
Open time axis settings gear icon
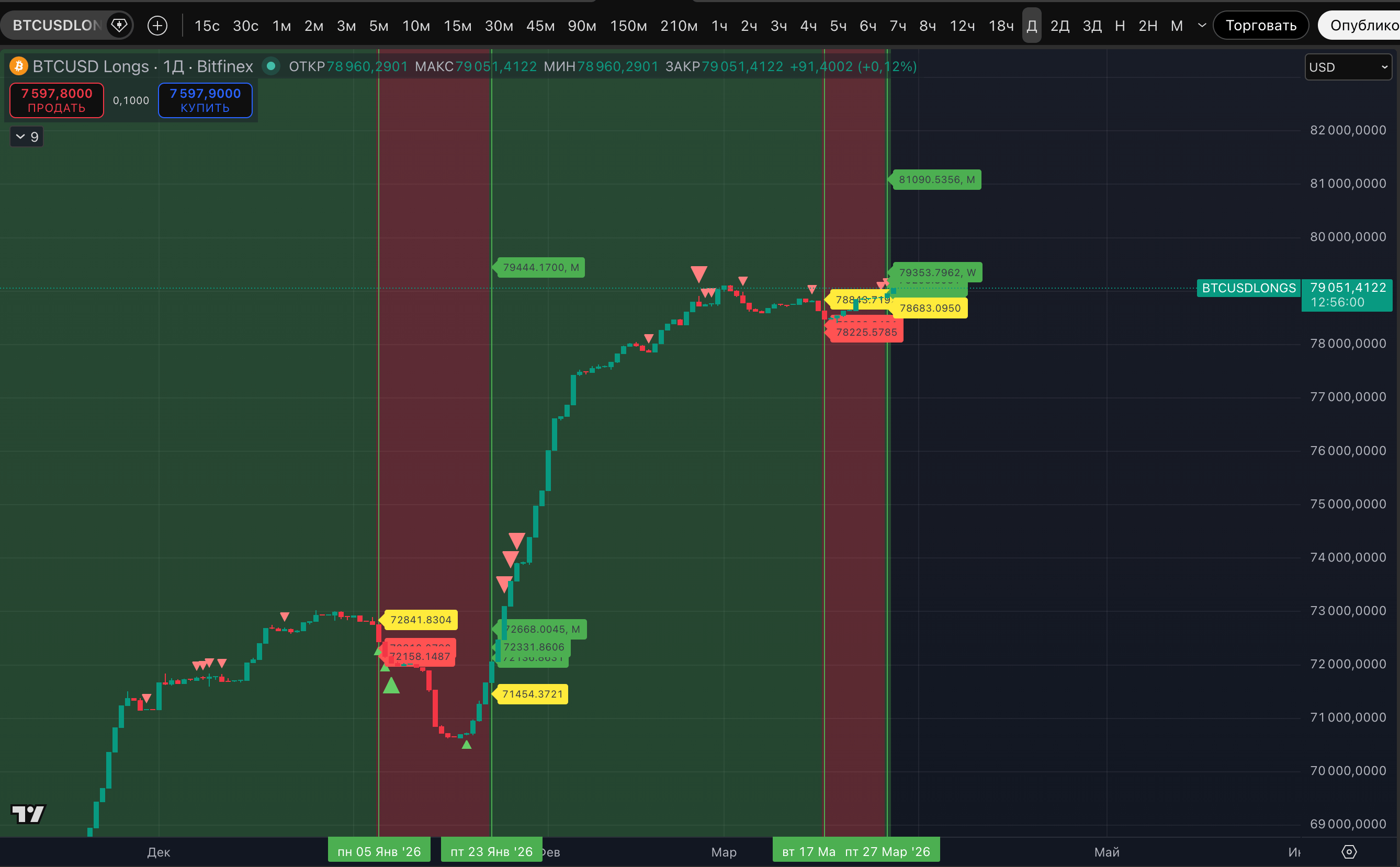1349,851
